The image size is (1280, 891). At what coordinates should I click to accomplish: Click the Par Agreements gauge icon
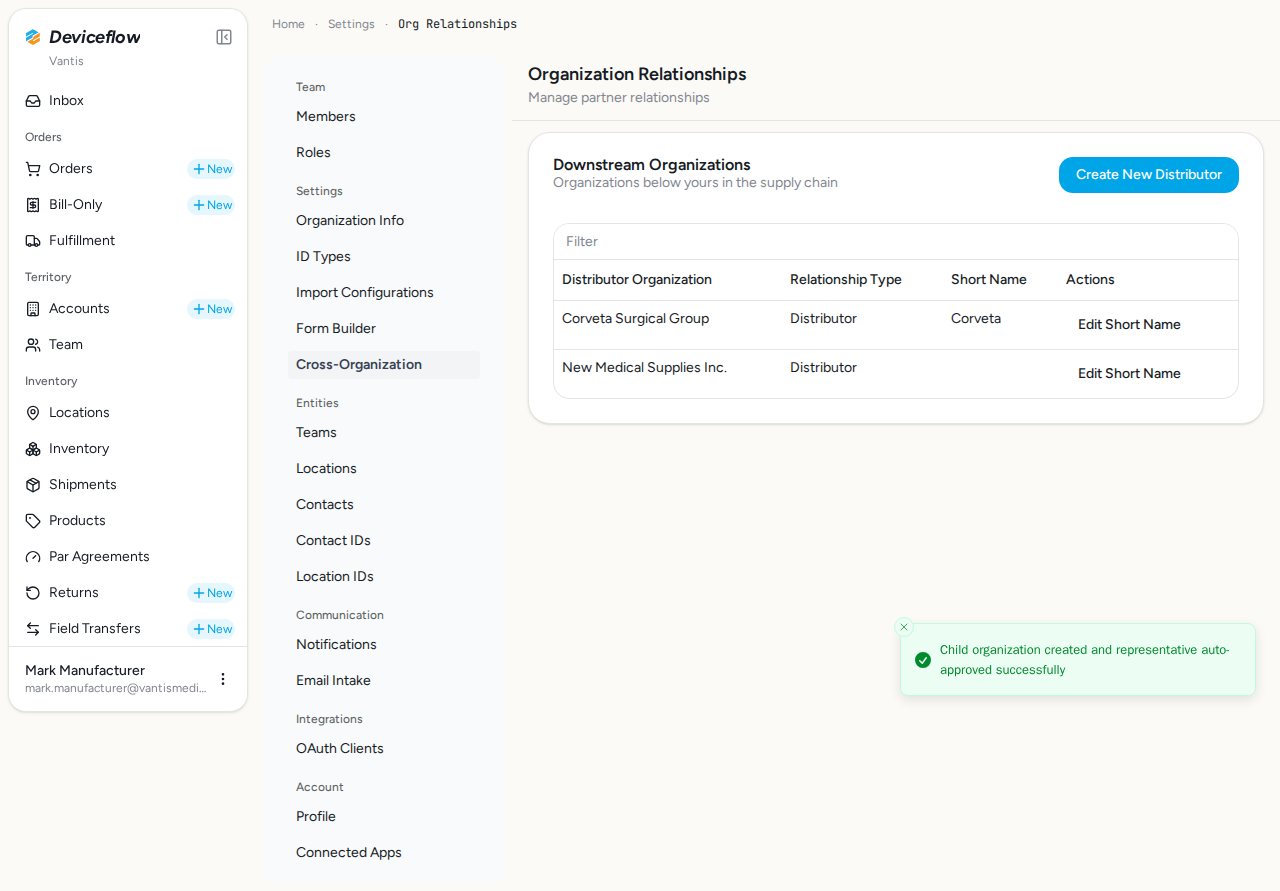coord(33,557)
